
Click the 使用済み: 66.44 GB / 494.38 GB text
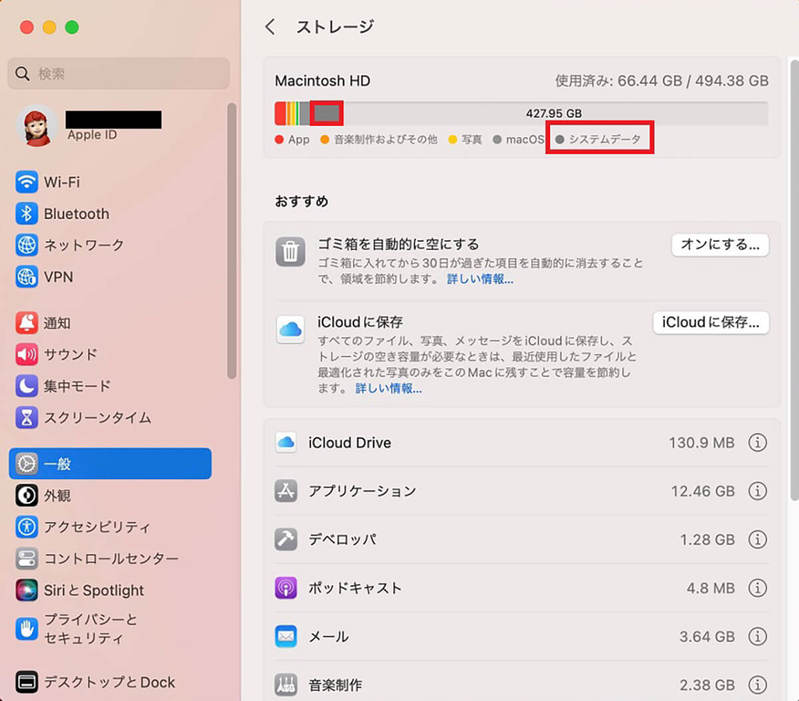coord(661,80)
